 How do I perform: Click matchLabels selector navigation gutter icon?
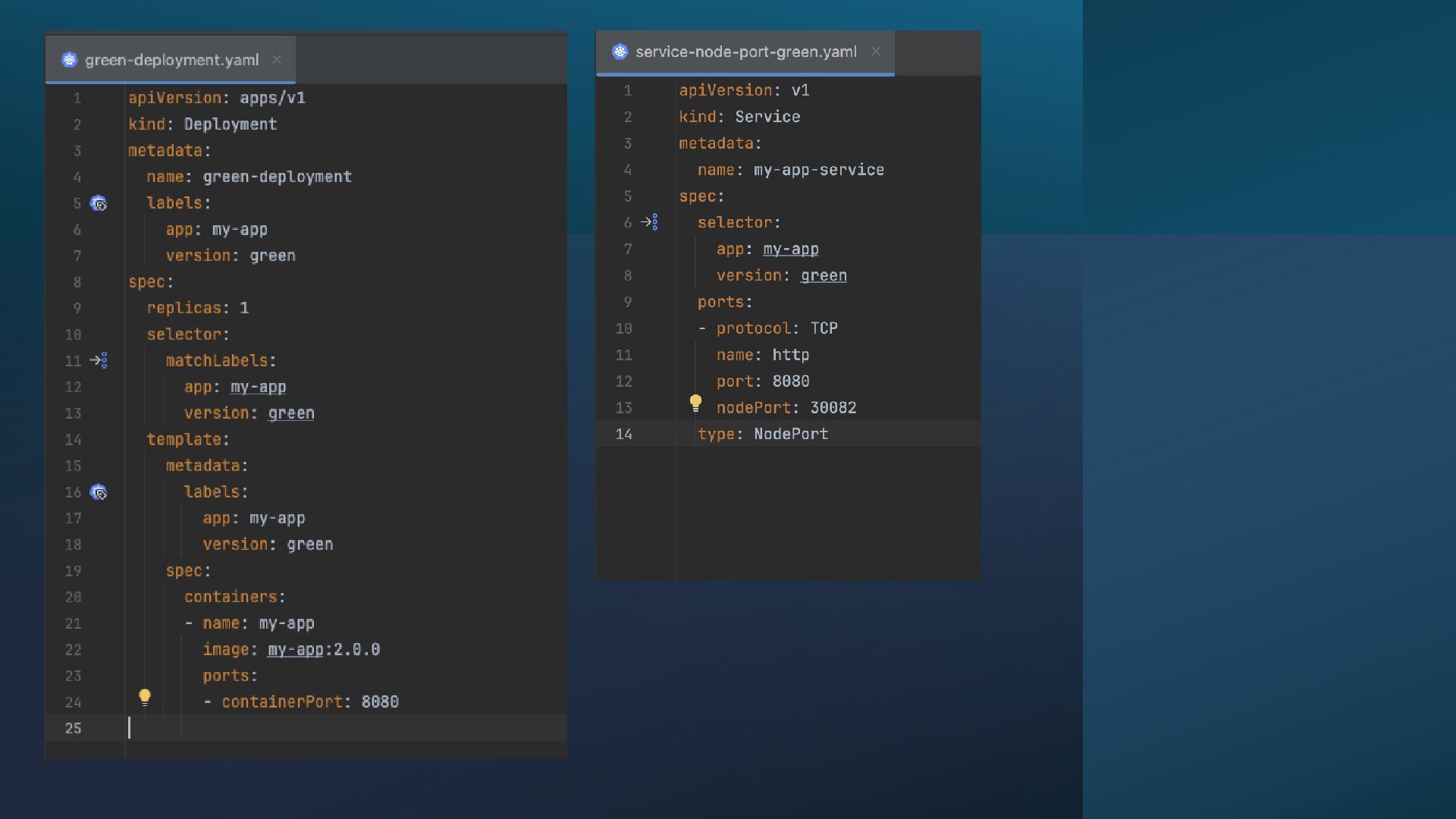tap(99, 361)
